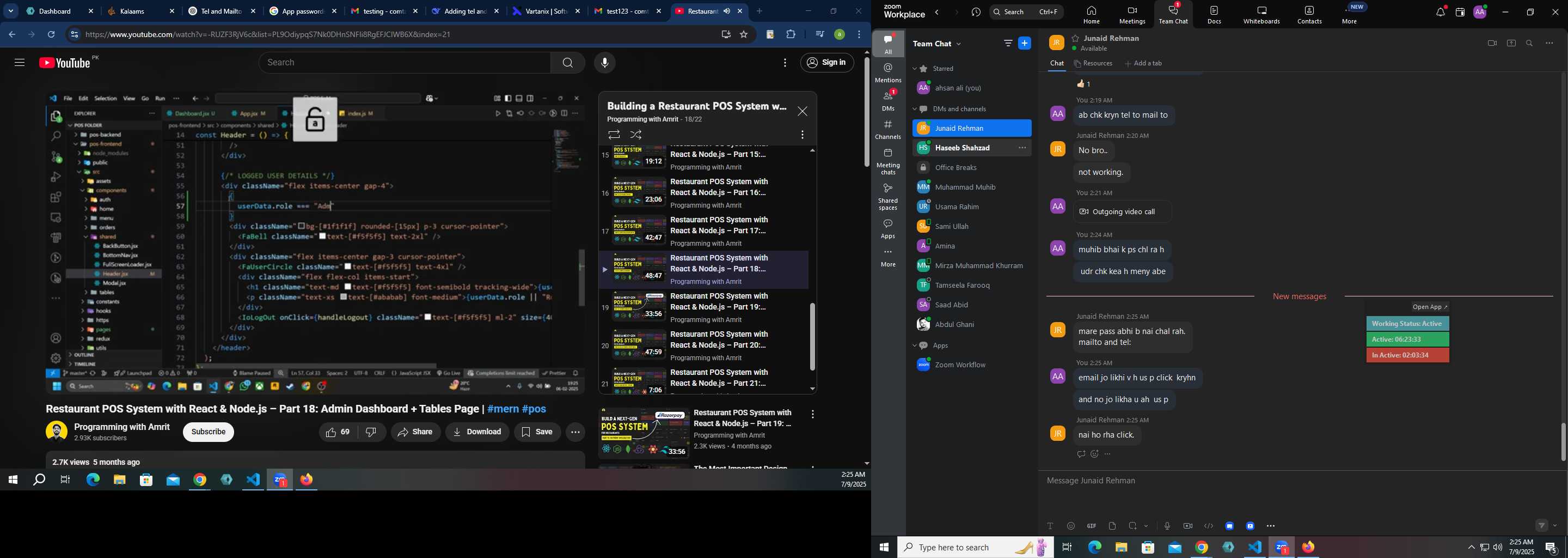The width and height of the screenshot is (1568, 558).
Task: Start video call with Junaid Rehman
Action: [1492, 43]
